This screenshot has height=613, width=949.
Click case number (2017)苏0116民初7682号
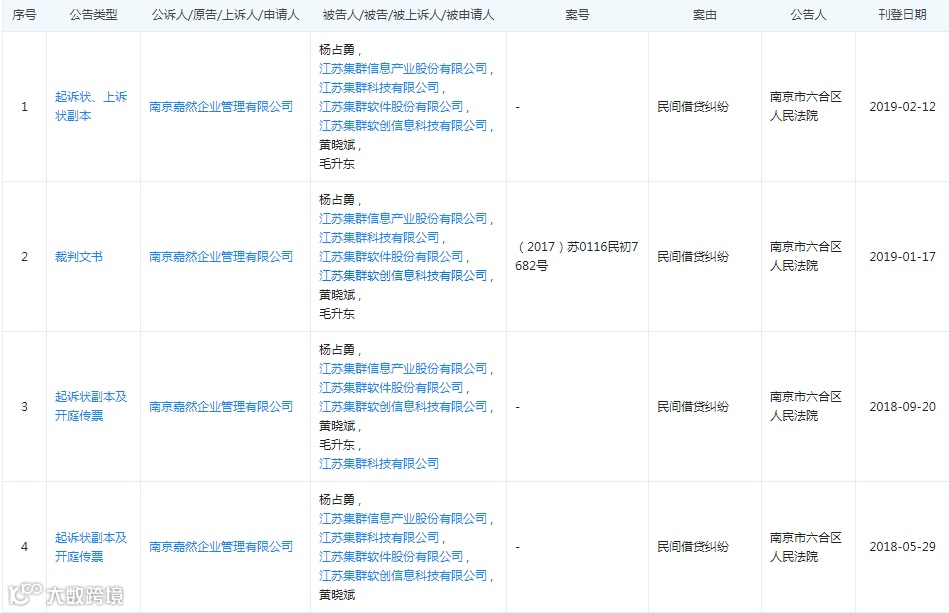tap(577, 256)
